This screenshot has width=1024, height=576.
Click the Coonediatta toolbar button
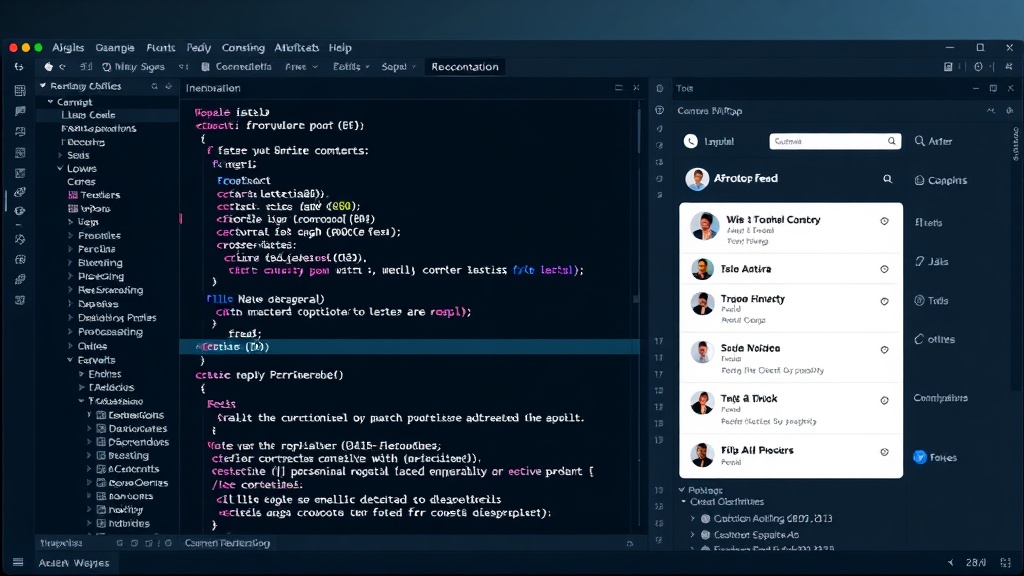pos(236,67)
